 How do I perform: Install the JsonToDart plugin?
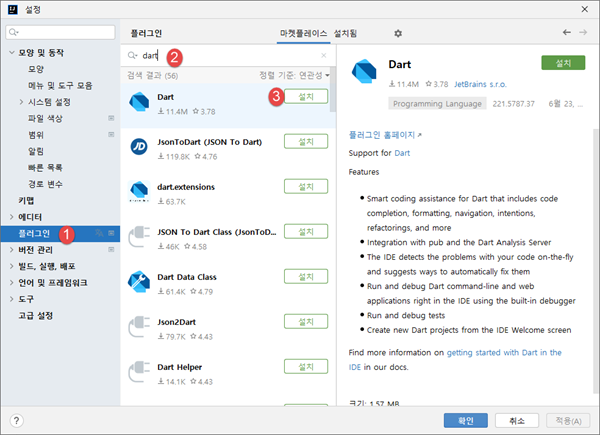(x=306, y=141)
